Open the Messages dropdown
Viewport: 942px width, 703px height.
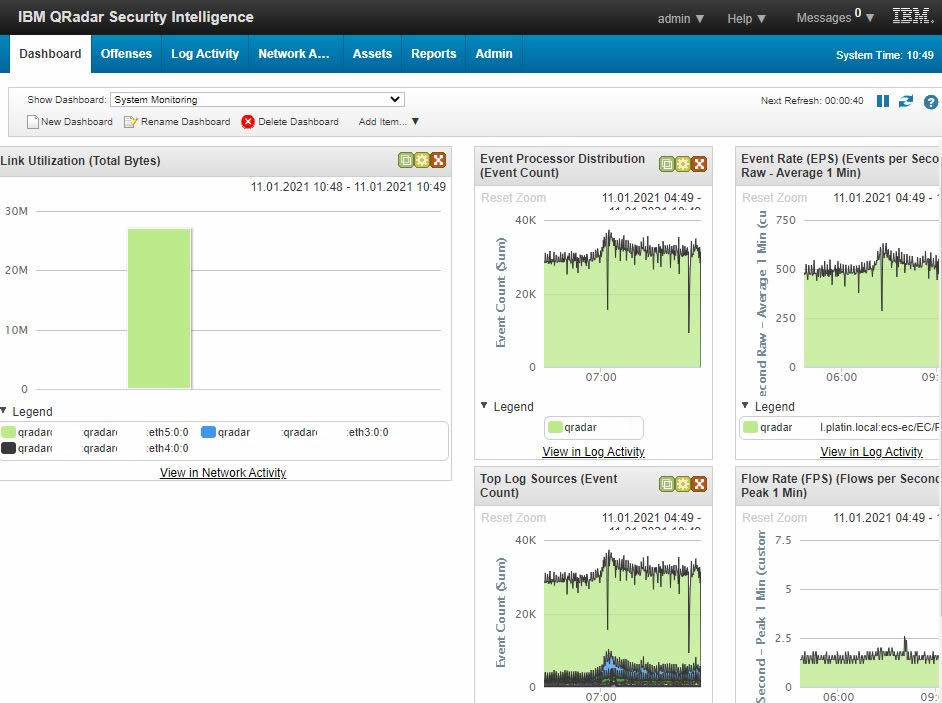(835, 17)
